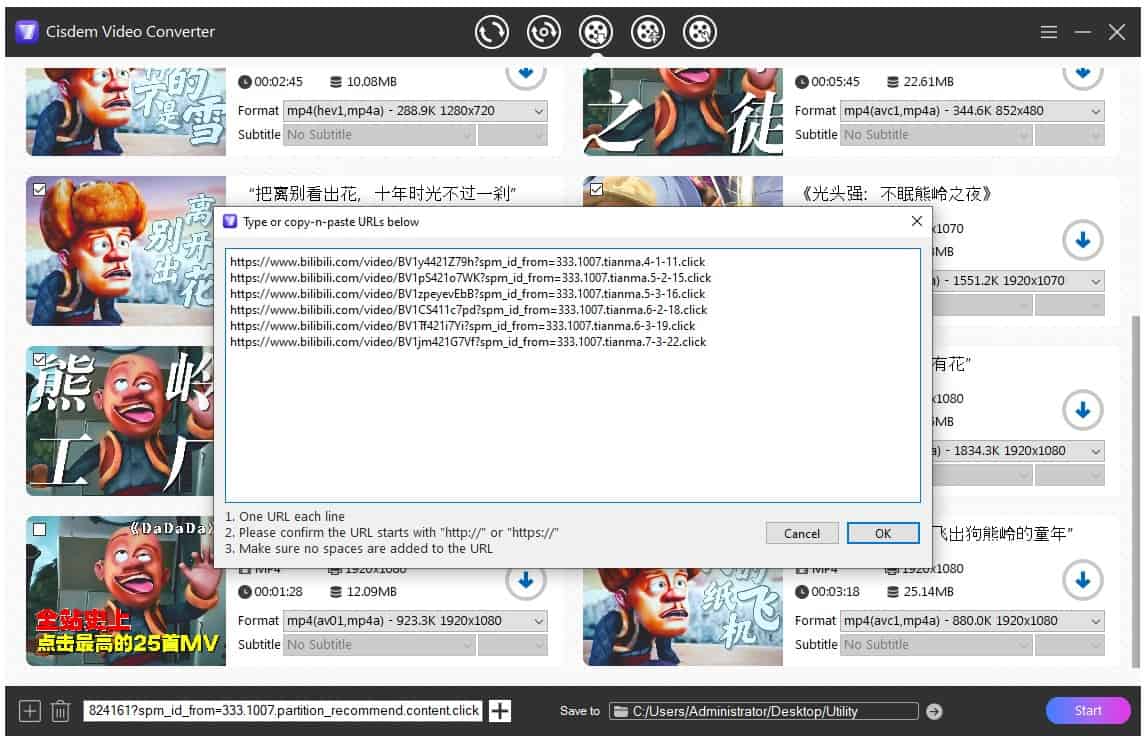Check the box on DaDaDa video thumbnail

click(x=40, y=529)
